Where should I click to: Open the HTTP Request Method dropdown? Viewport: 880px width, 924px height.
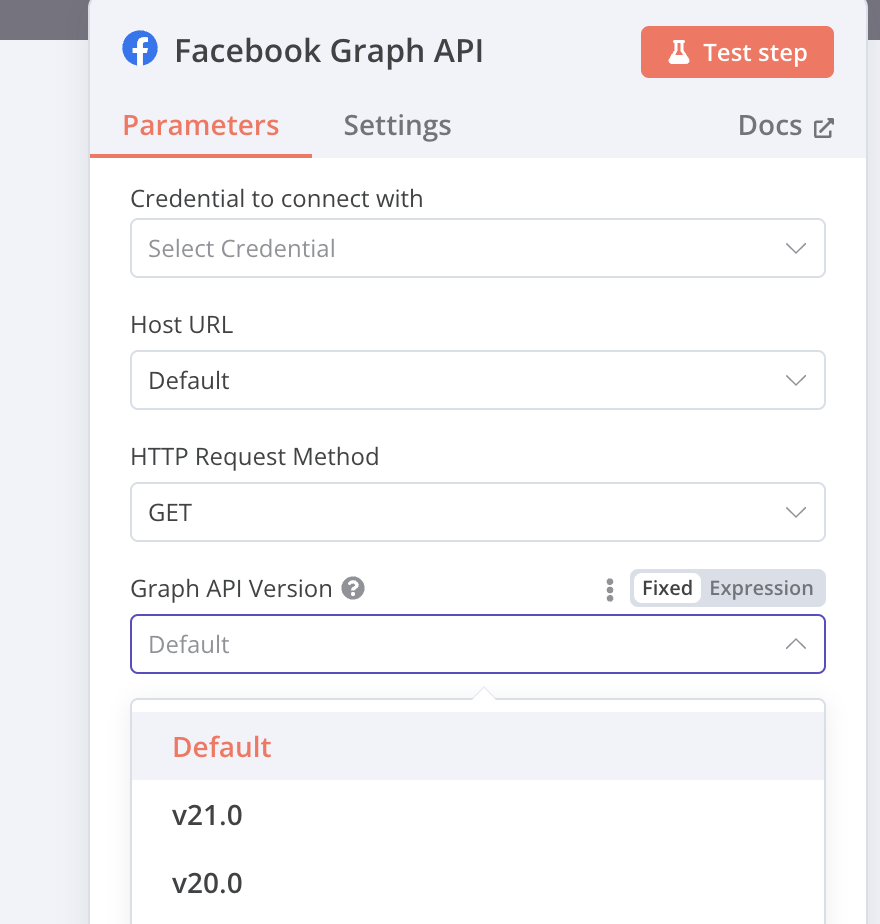(x=477, y=512)
